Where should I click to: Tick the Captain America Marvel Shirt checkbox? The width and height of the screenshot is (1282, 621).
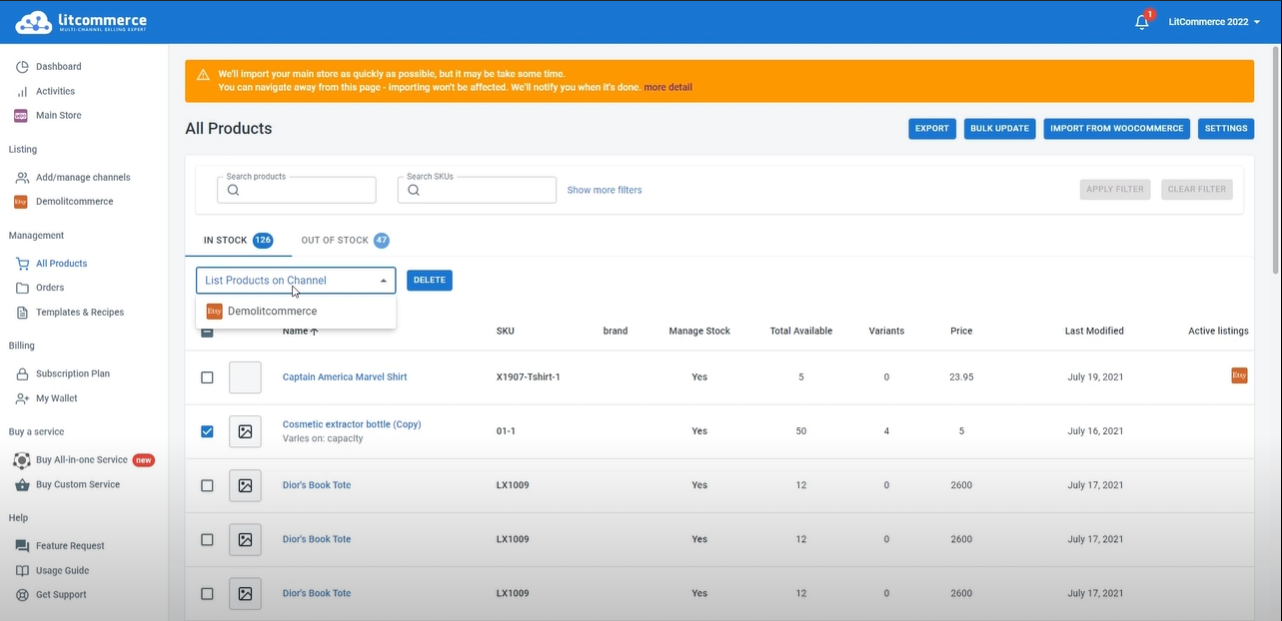(207, 378)
